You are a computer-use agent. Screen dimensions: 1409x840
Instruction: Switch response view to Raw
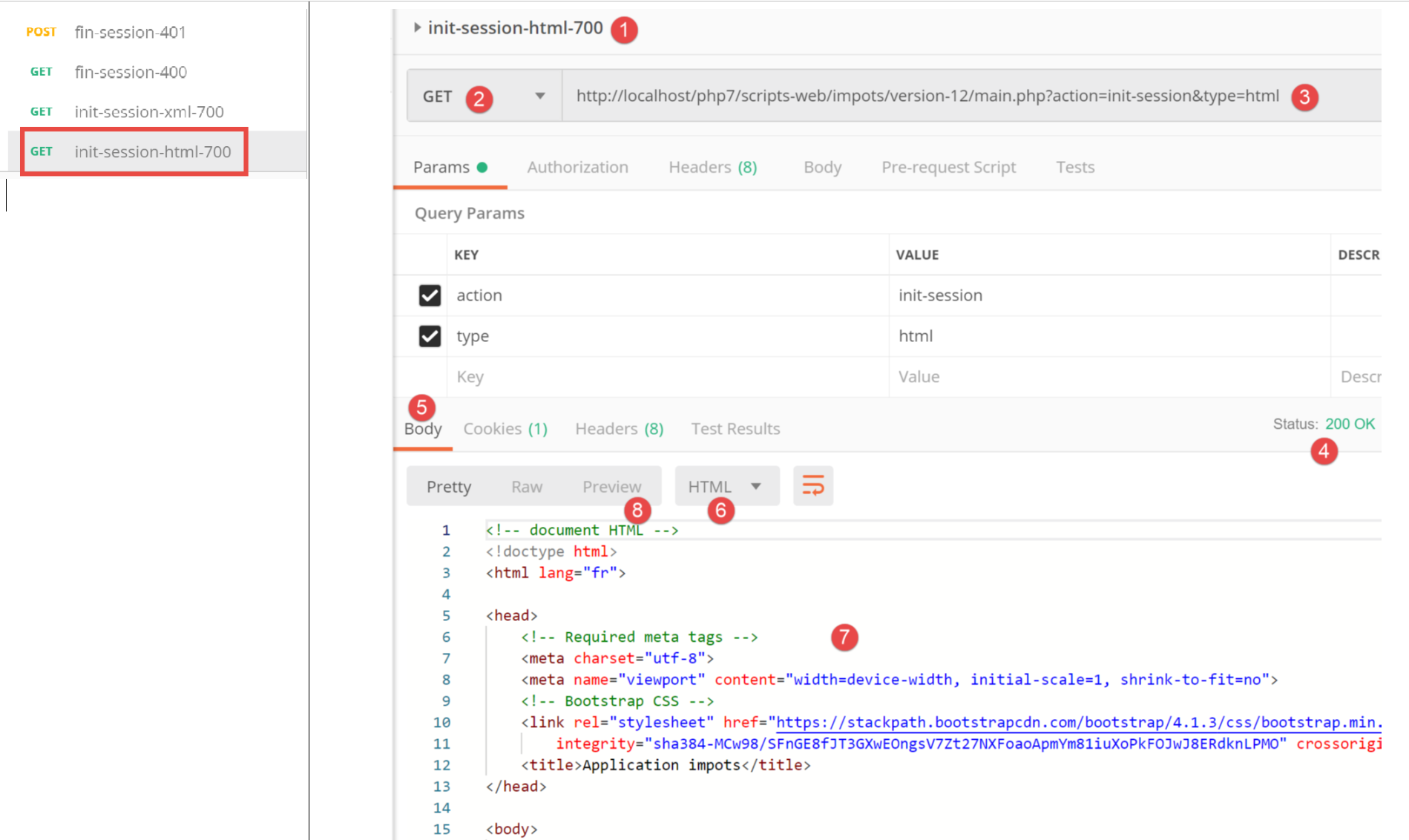tap(527, 487)
